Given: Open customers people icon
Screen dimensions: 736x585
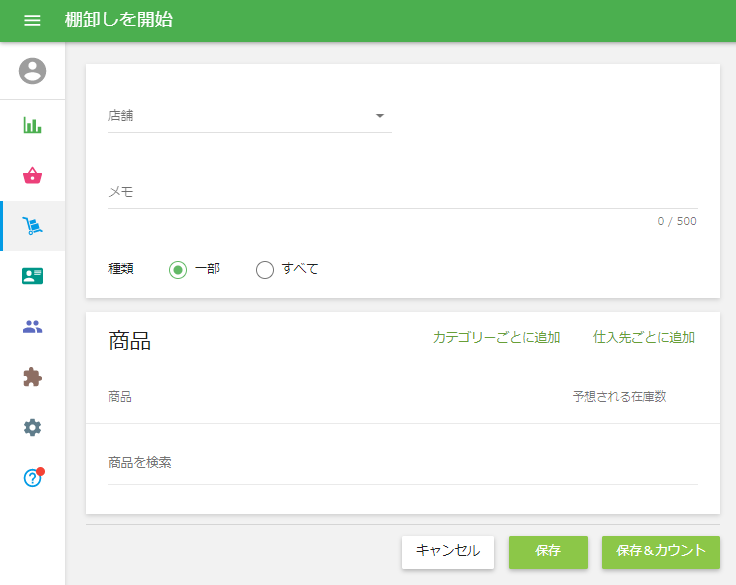Looking at the screenshot, I should click(x=32, y=326).
